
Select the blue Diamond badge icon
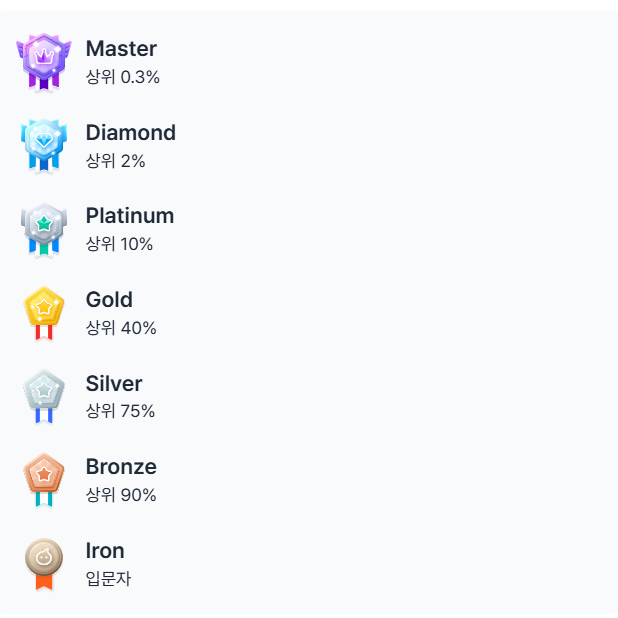coord(44,143)
